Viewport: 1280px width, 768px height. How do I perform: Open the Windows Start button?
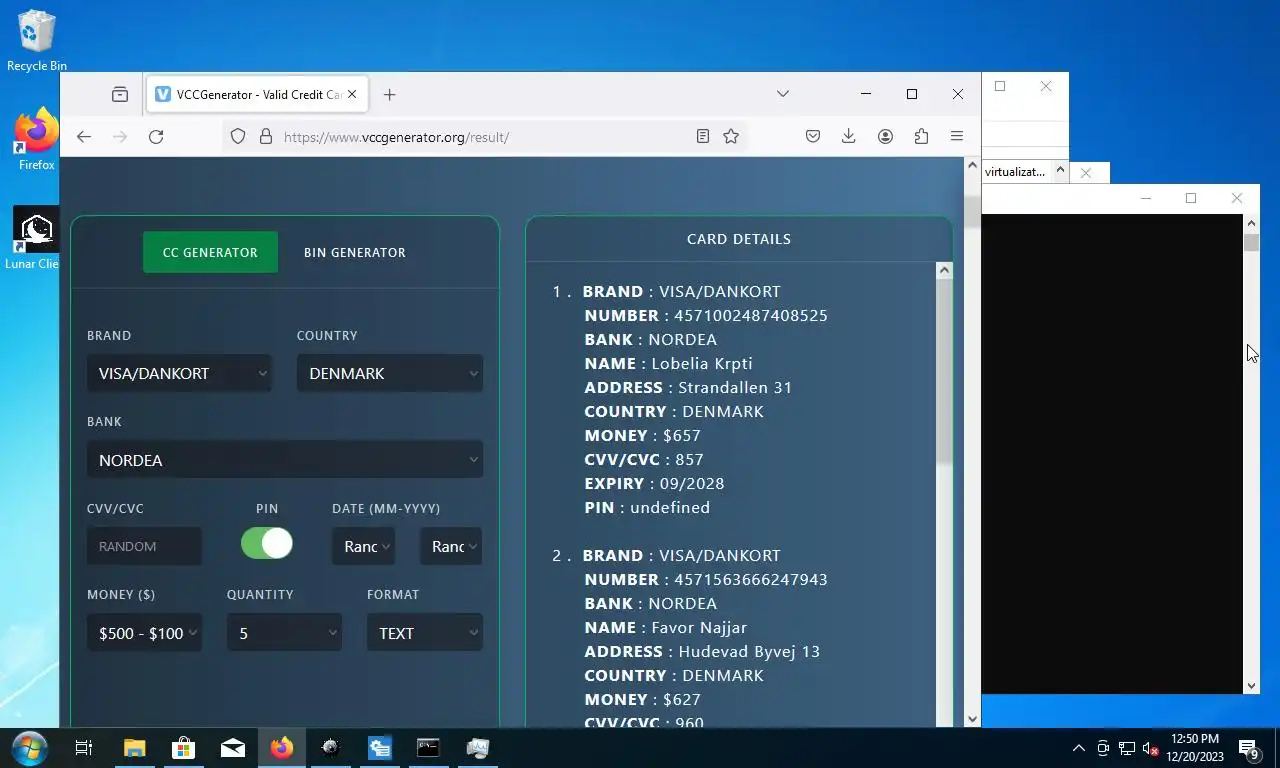29,748
